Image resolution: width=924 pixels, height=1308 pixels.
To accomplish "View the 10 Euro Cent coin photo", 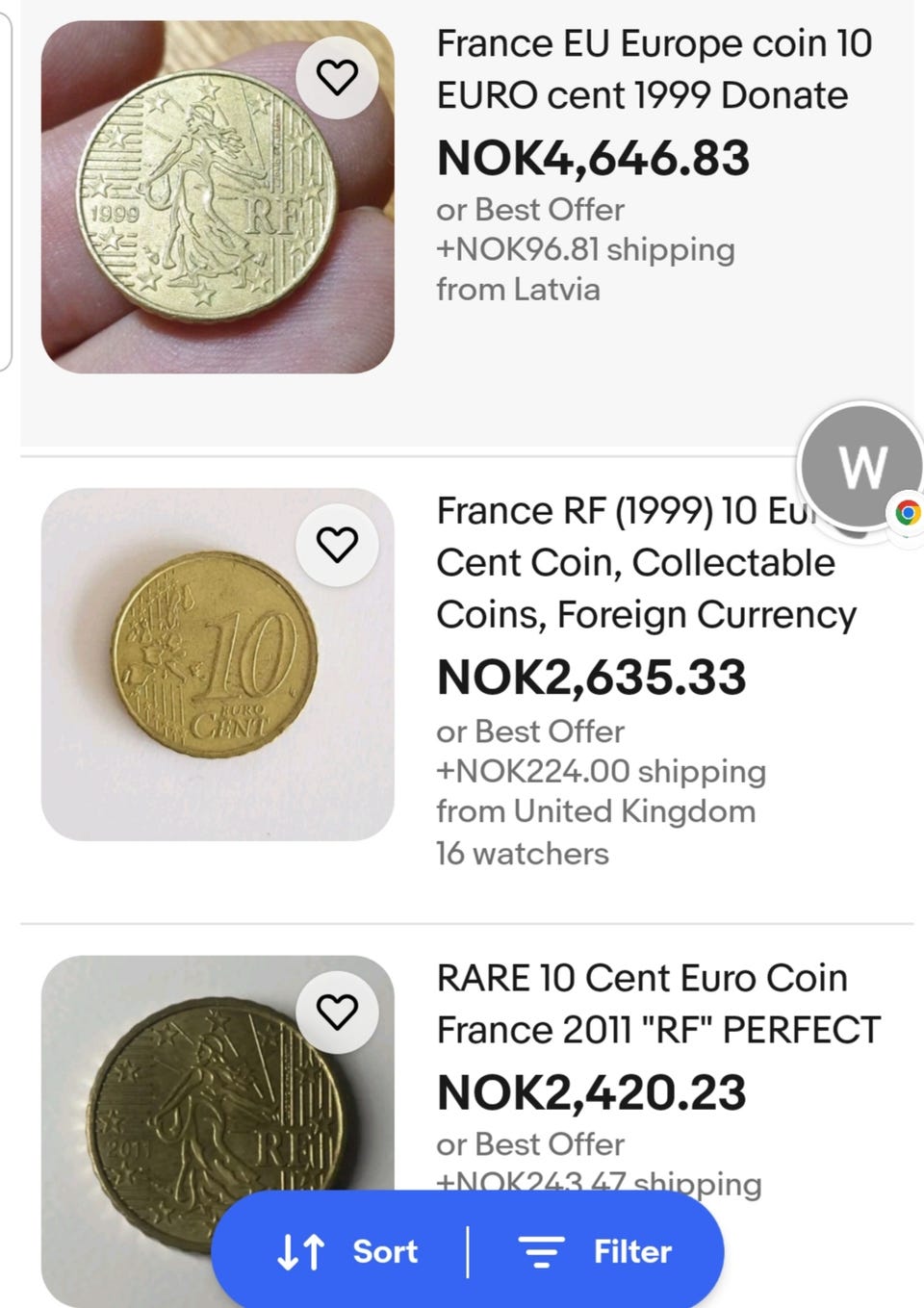I will pyautogui.click(x=218, y=664).
